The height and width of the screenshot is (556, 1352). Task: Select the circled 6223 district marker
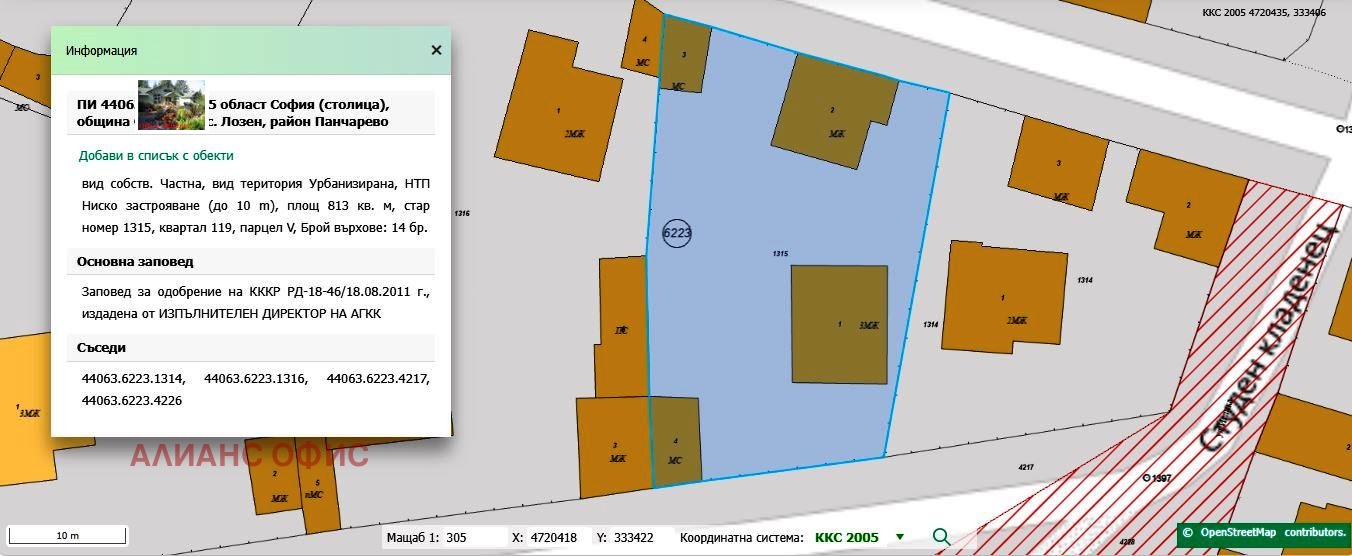[677, 233]
